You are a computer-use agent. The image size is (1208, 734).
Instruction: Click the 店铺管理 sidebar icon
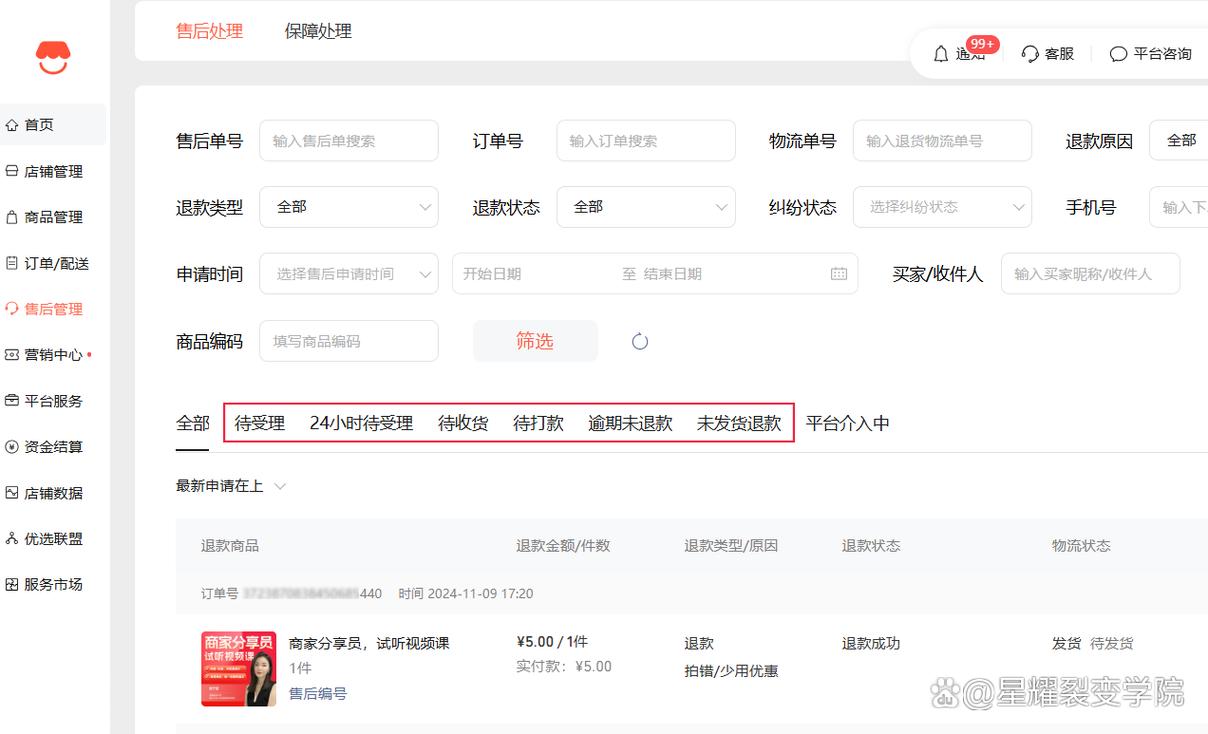tap(12, 171)
